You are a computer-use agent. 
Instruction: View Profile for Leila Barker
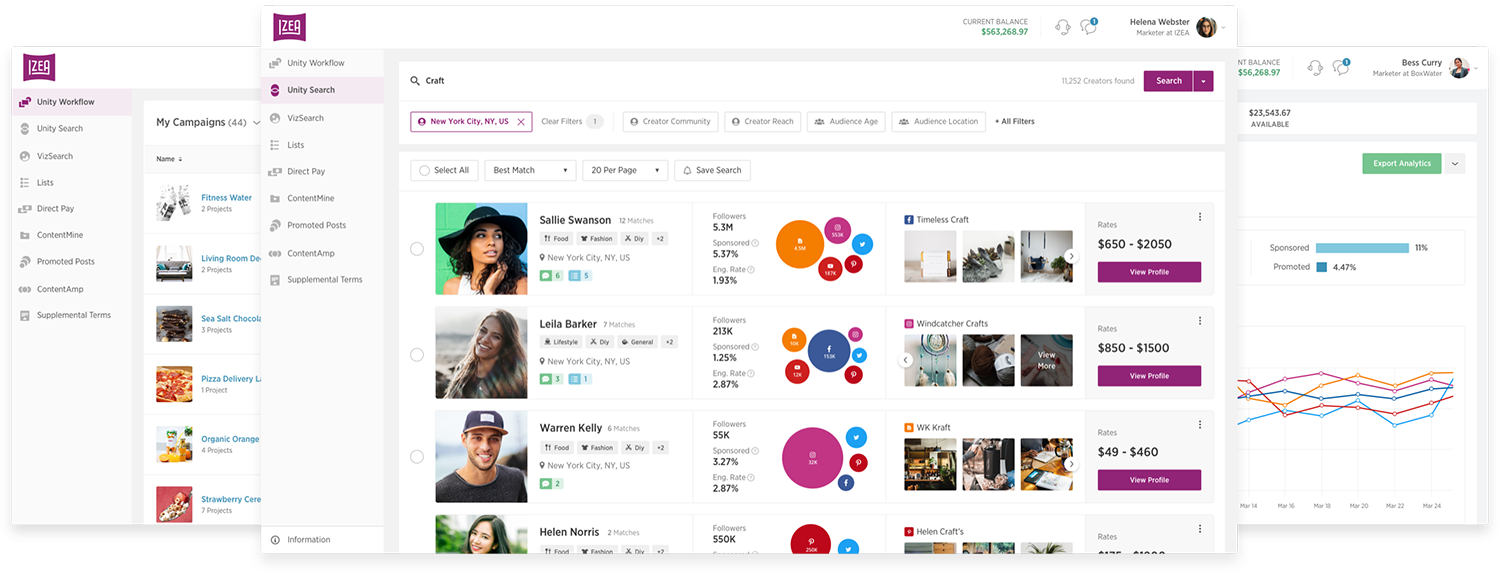click(1149, 376)
